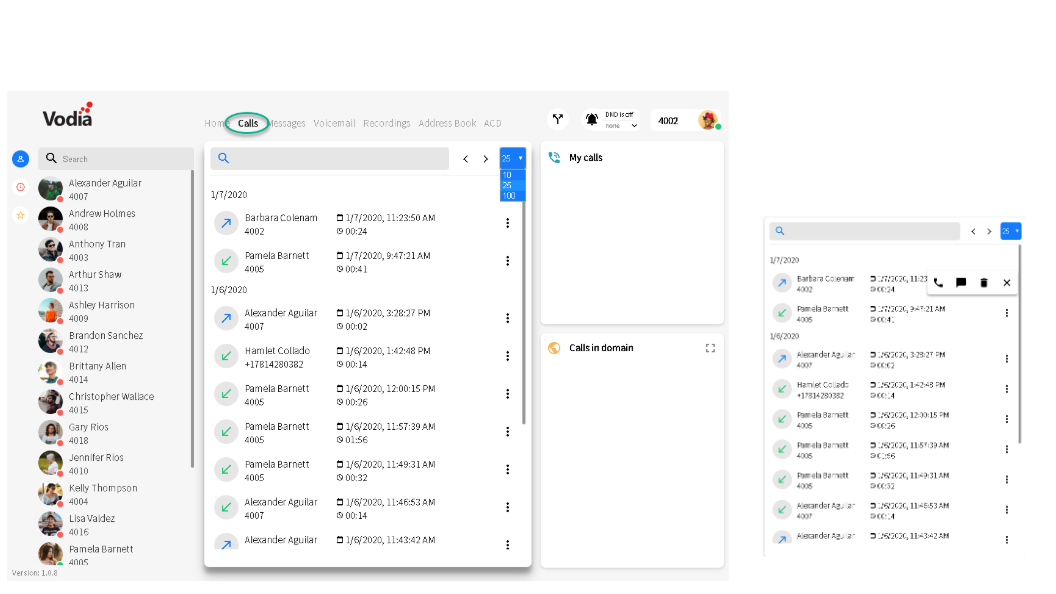
Task: Close the call action popup
Action: point(1007,283)
